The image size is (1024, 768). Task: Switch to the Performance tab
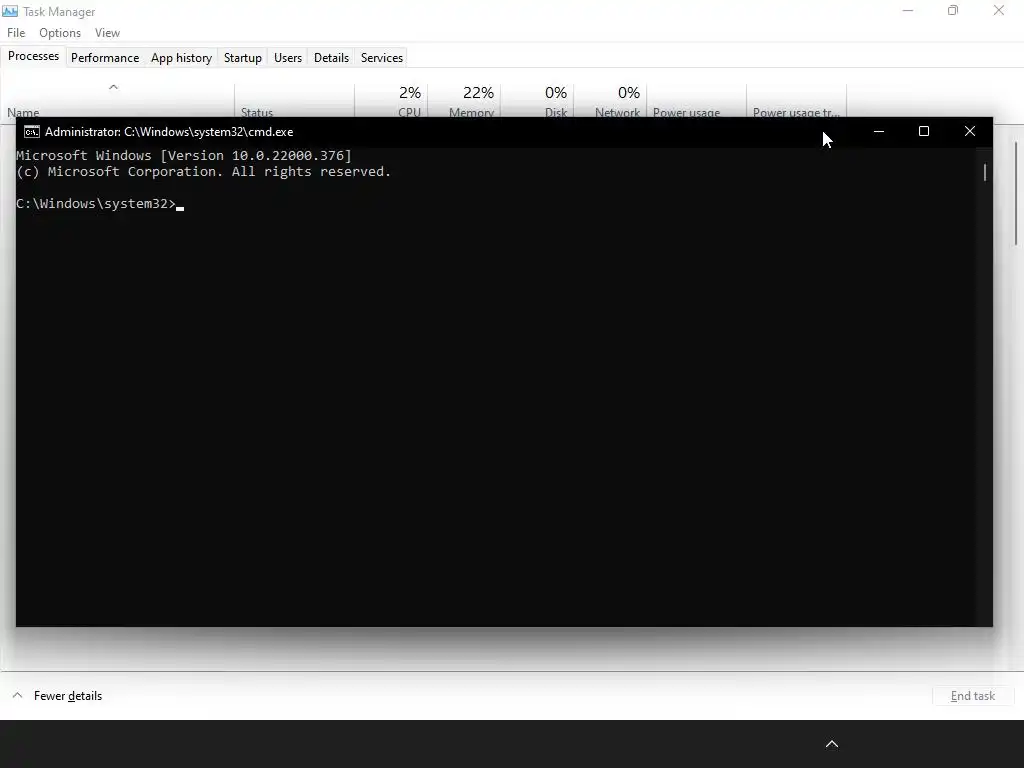pos(104,57)
